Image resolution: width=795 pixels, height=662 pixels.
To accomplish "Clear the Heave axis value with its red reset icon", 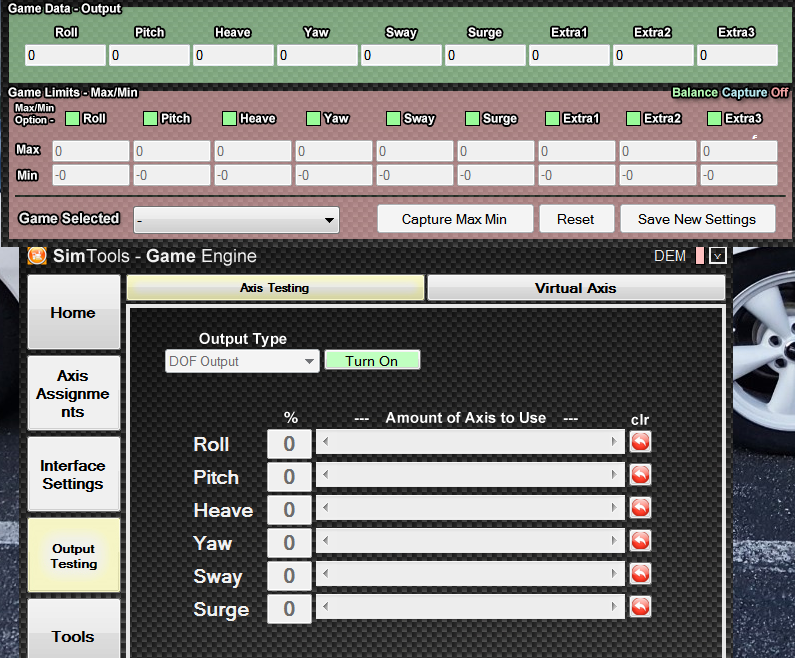I will click(640, 508).
